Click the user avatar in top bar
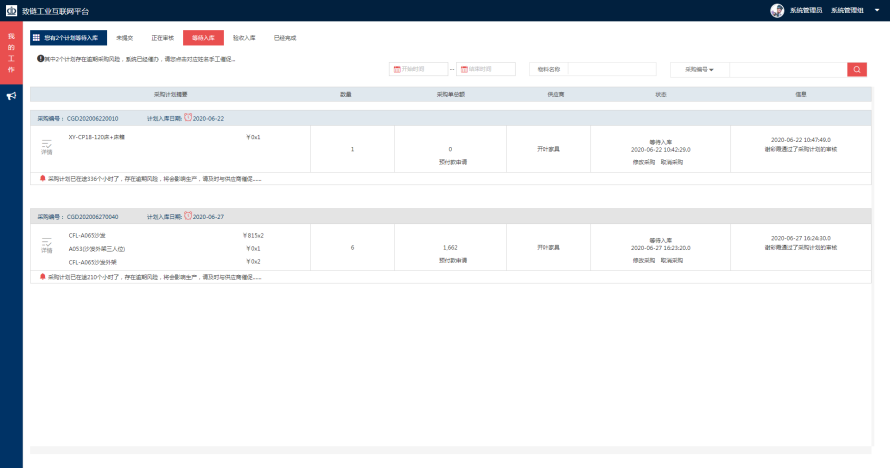 point(777,10)
